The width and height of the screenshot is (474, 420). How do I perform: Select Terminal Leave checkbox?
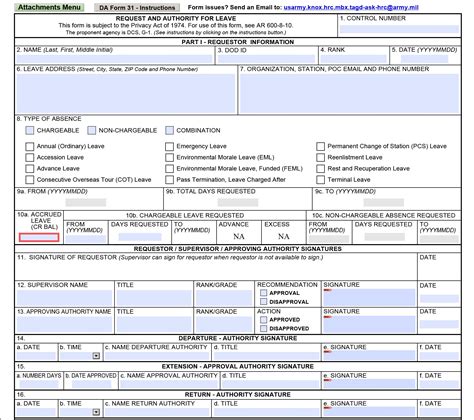320,180
